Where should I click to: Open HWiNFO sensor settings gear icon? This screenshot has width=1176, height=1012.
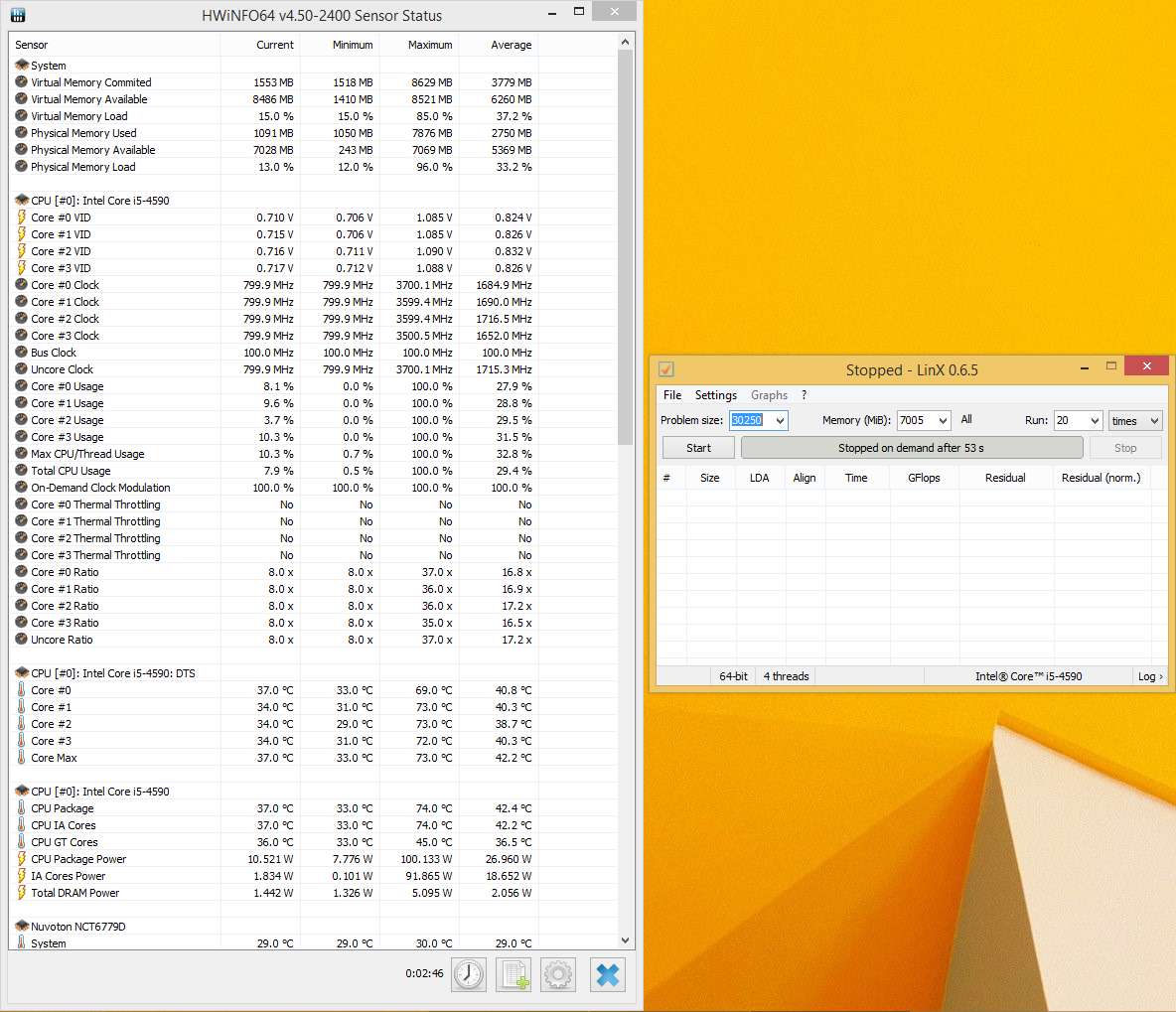tap(558, 974)
